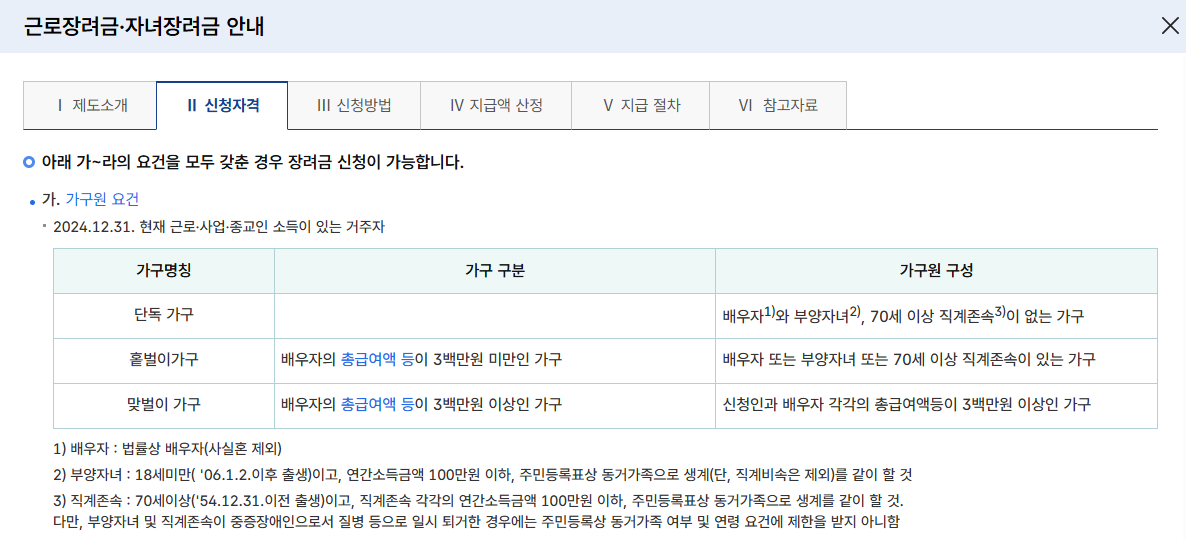Switch to the Ⅲ 신청방법 tab
Screen dimensions: 1186x539
354,105
